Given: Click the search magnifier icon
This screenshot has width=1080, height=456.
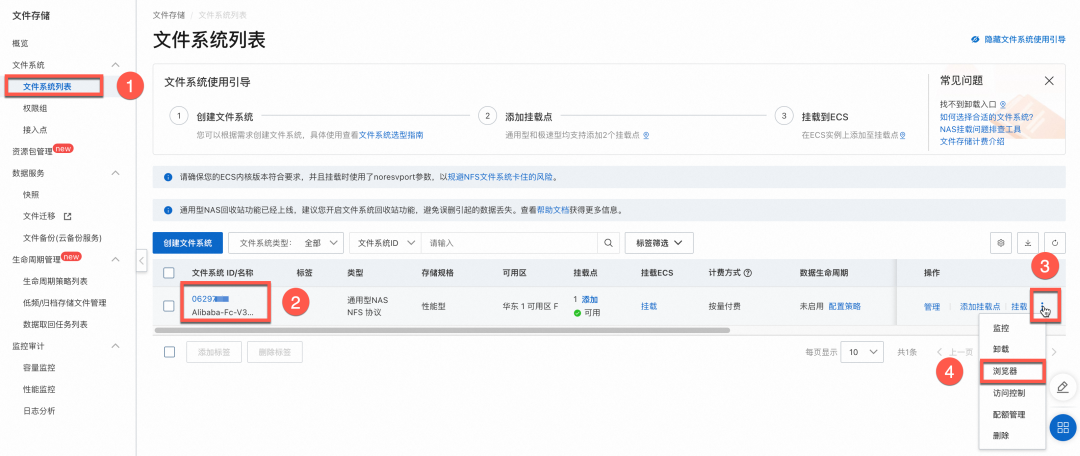Looking at the screenshot, I should pos(608,242).
